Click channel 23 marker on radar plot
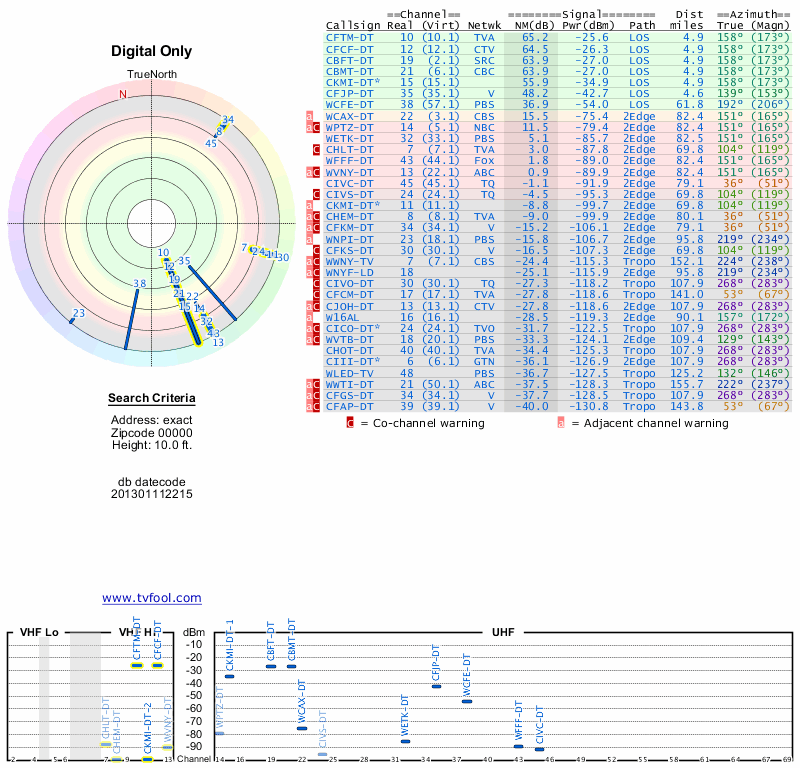The height and width of the screenshot is (768, 800). point(72,321)
